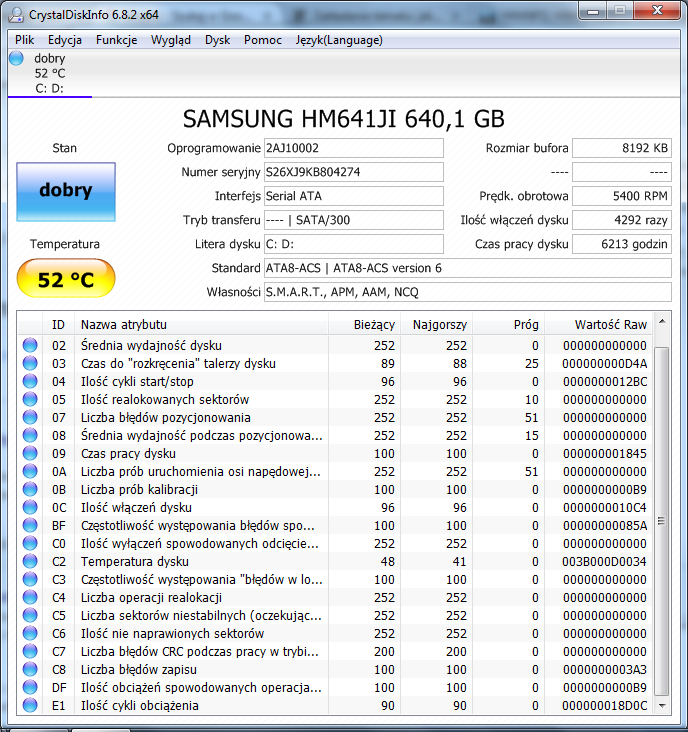Click raw value 000000018D0C
Viewport: 688px width, 732px height.
click(x=604, y=705)
